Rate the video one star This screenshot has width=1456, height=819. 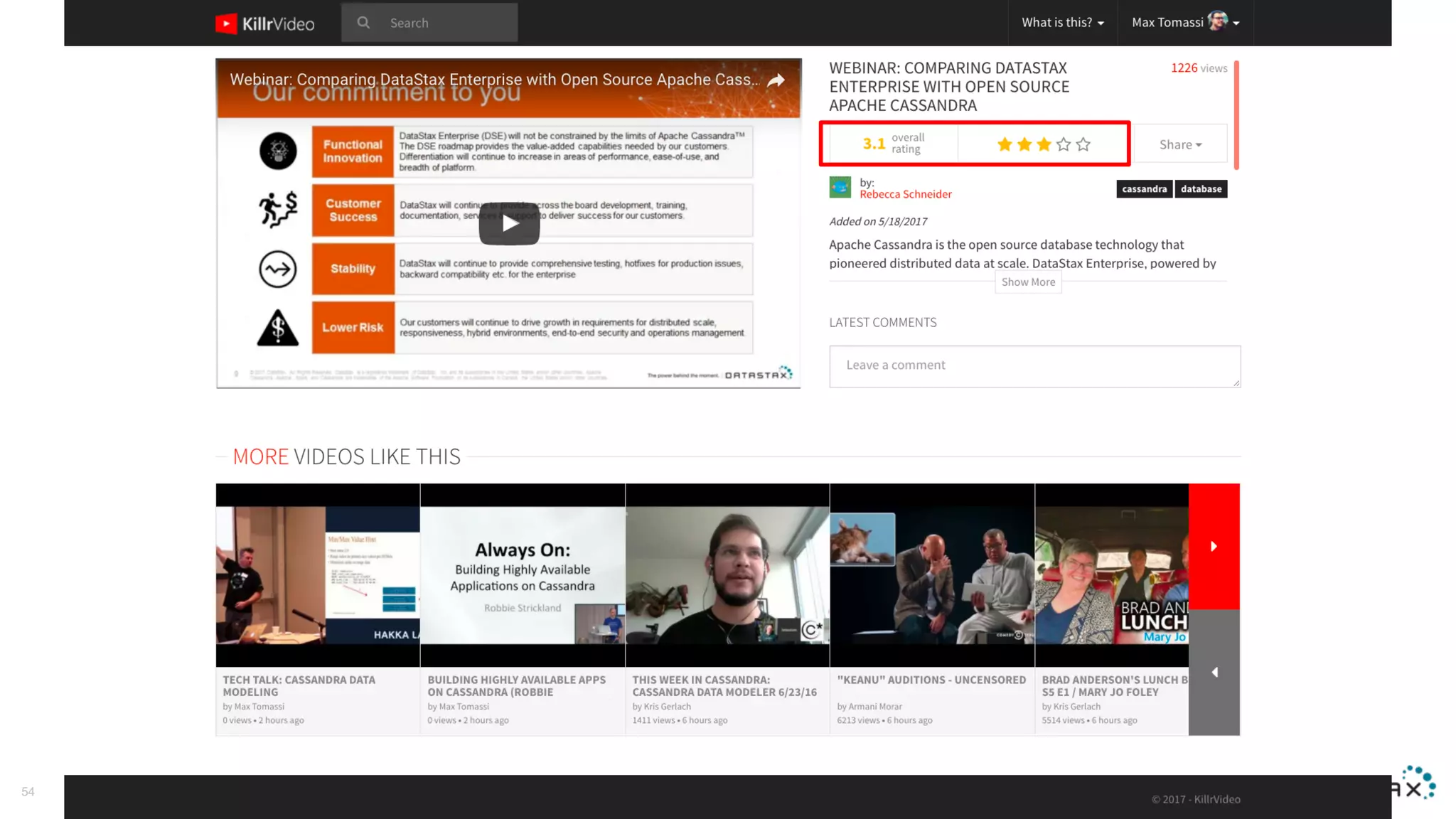1004,145
